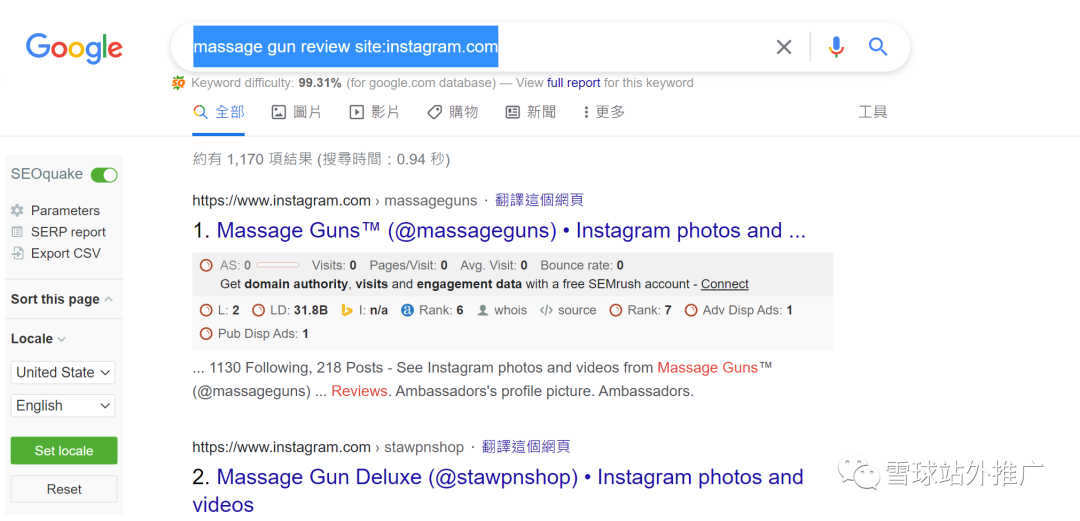This screenshot has width=1080, height=521.
Task: Open the 工具 Tools menu
Action: click(x=873, y=112)
